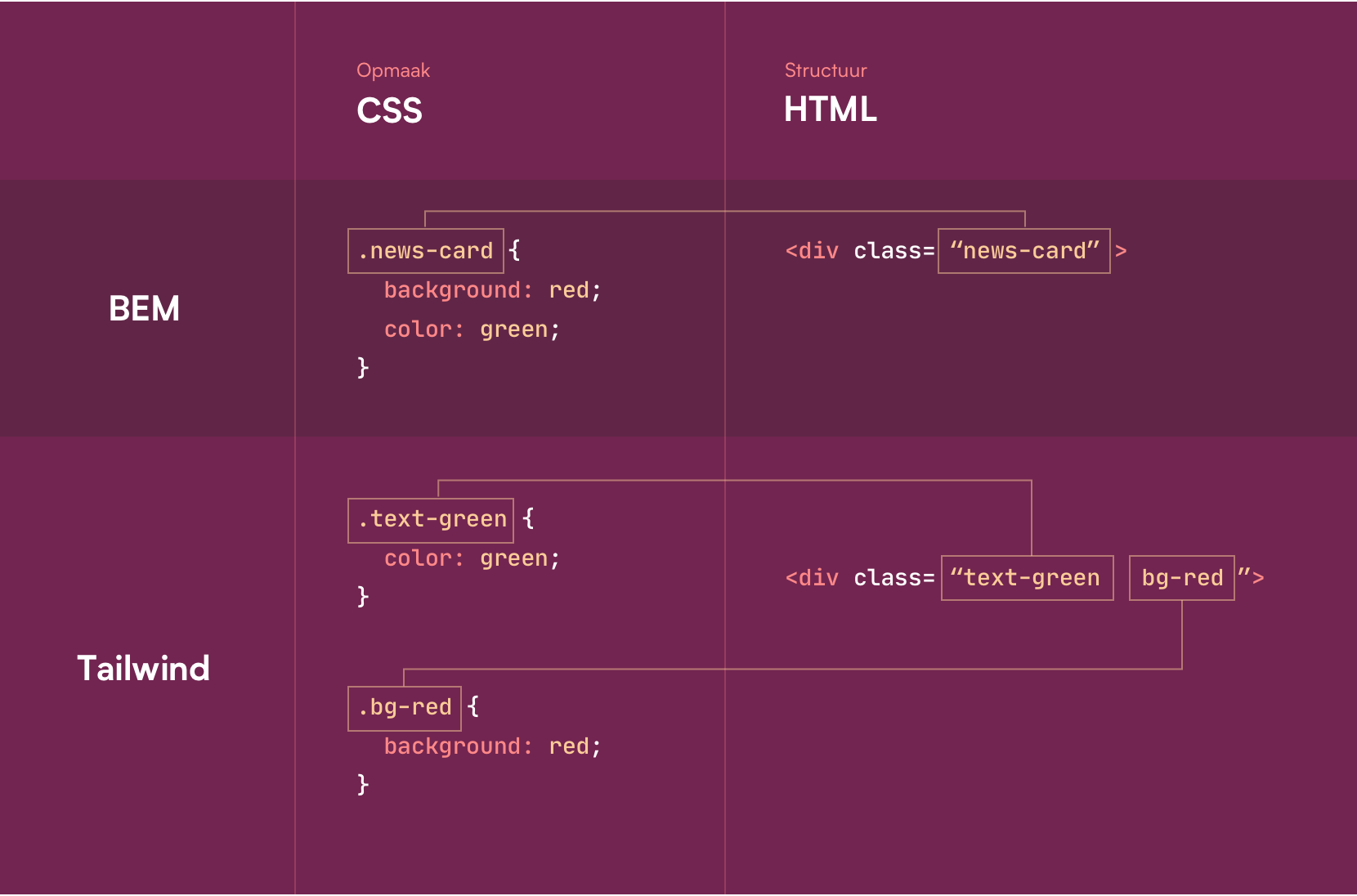Click the boxed "text-green class in HTML
Screen dimensions: 1357x896
click(x=1028, y=578)
